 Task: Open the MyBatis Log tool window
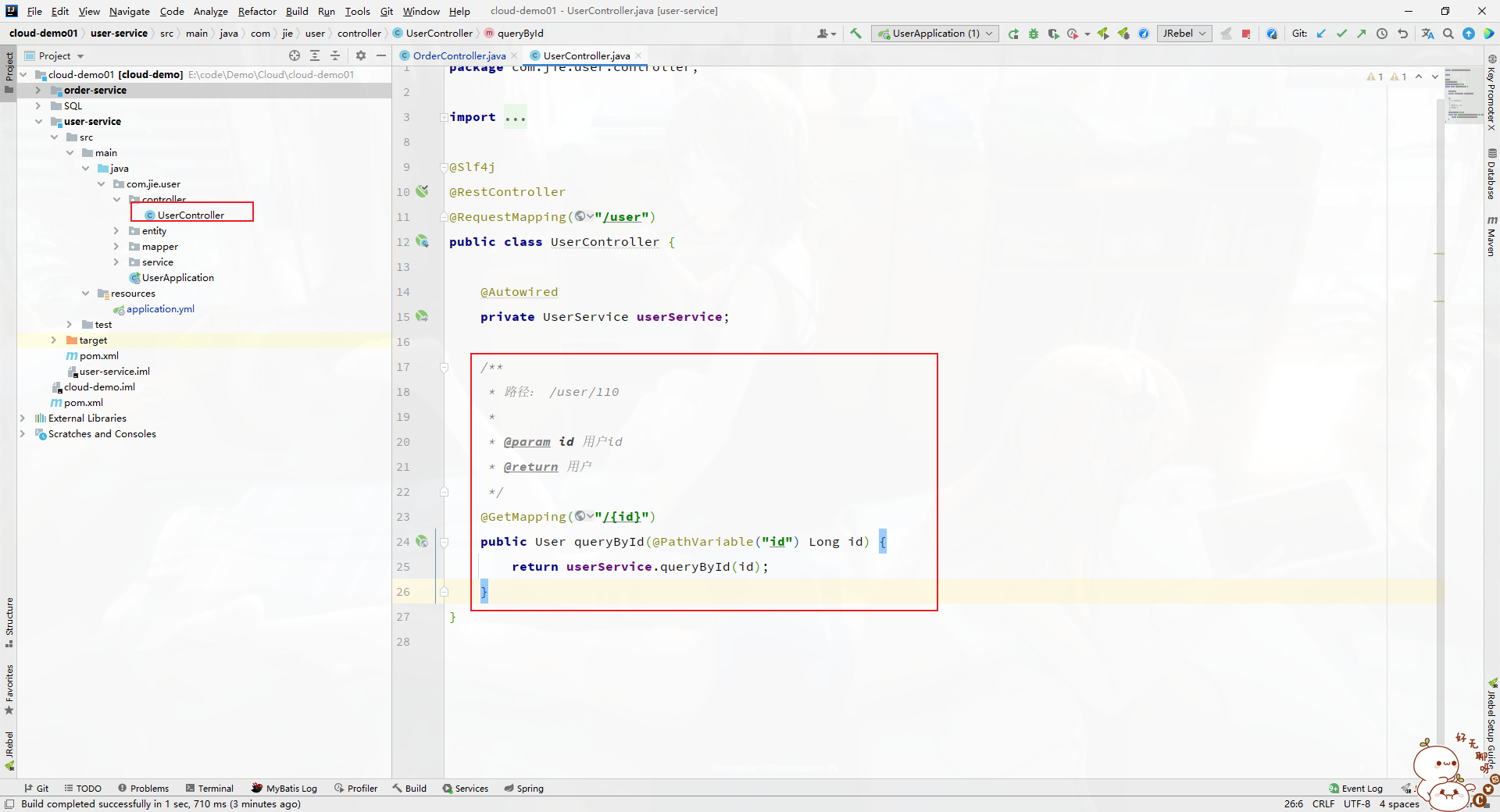tap(284, 789)
